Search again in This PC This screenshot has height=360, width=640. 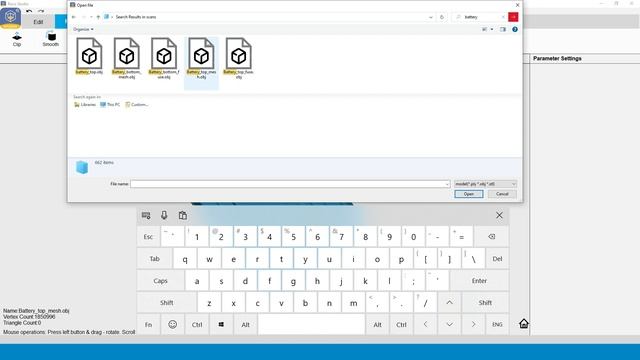[x=110, y=105]
